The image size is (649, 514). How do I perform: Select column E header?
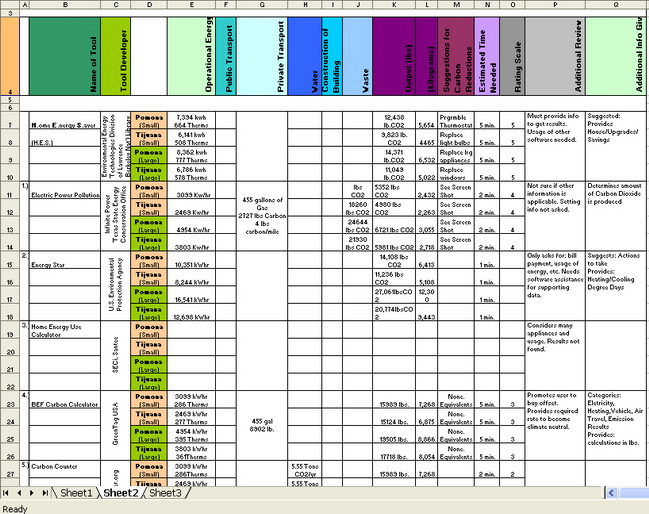(191, 5)
